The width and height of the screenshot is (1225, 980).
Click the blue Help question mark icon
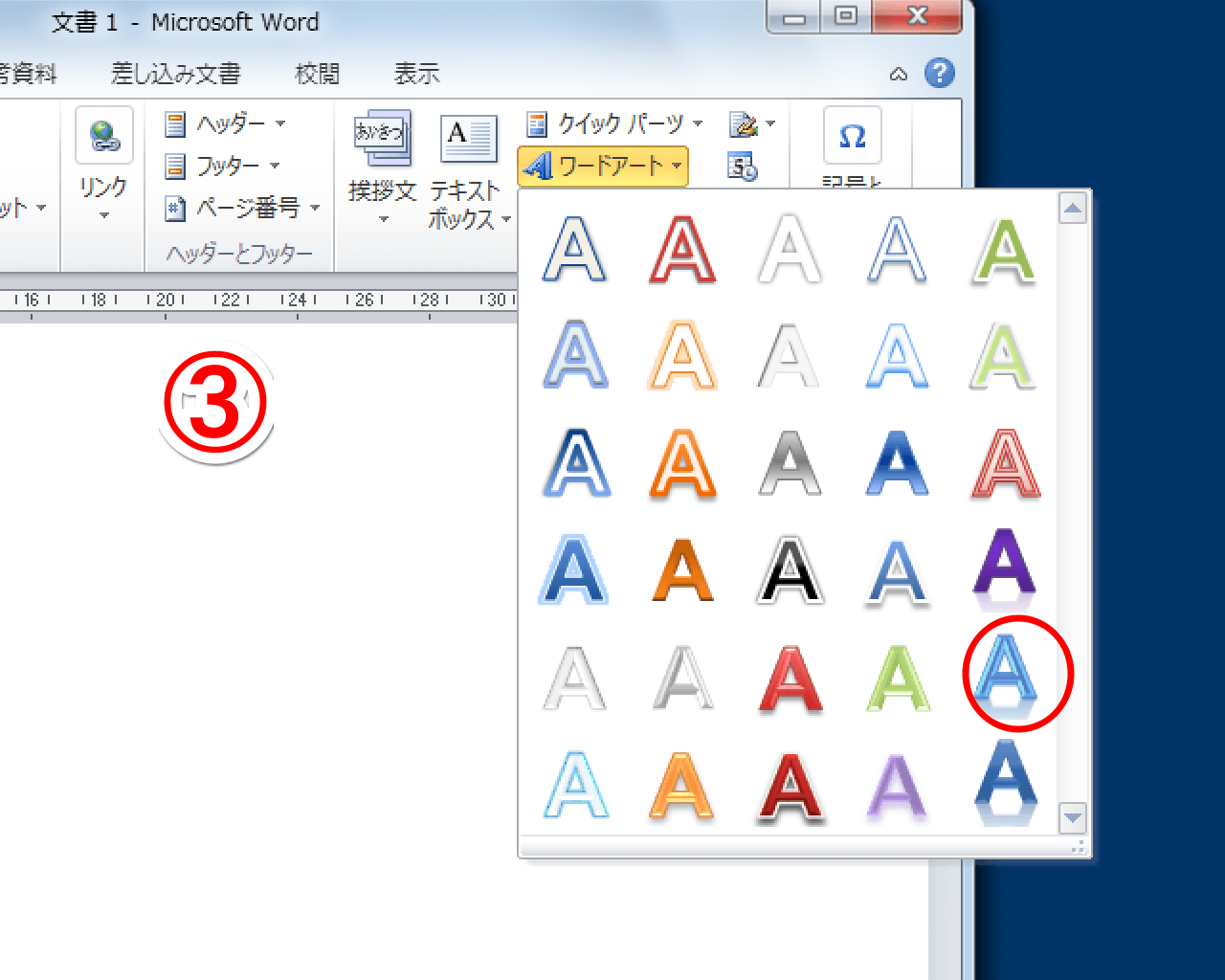(x=940, y=73)
